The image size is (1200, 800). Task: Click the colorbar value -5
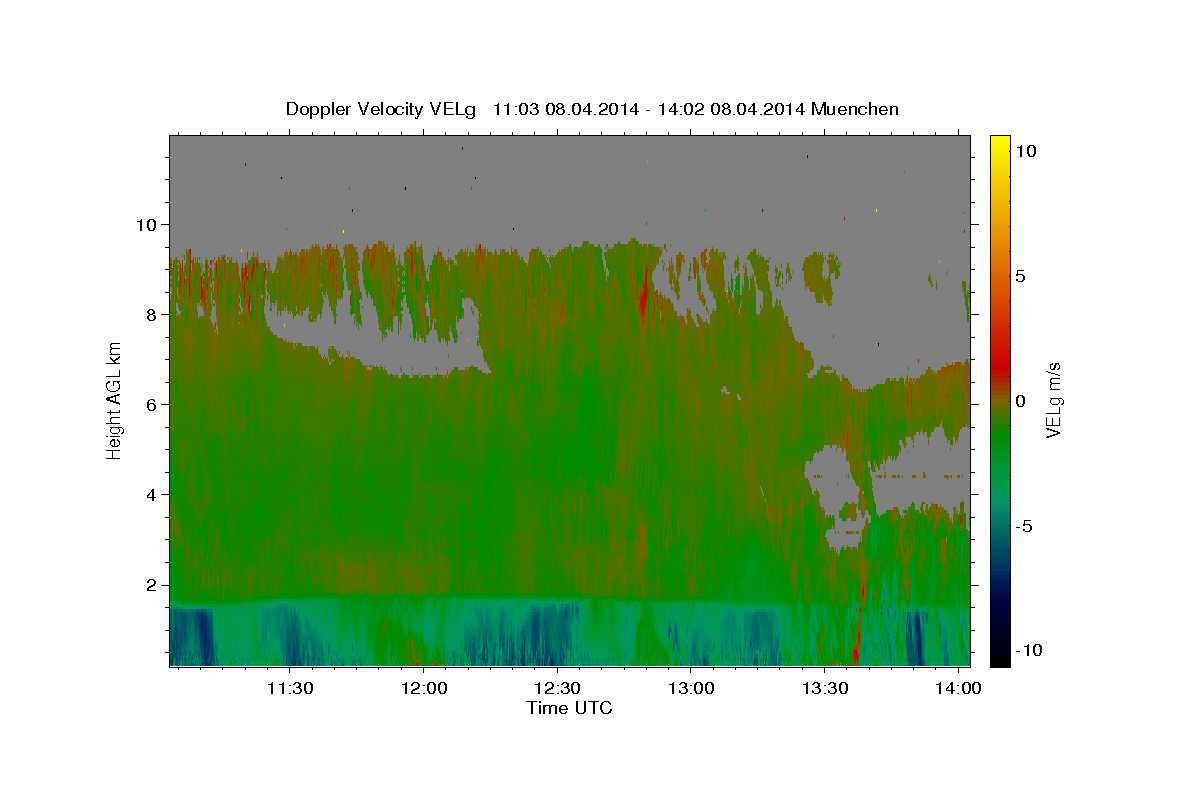click(x=1025, y=526)
